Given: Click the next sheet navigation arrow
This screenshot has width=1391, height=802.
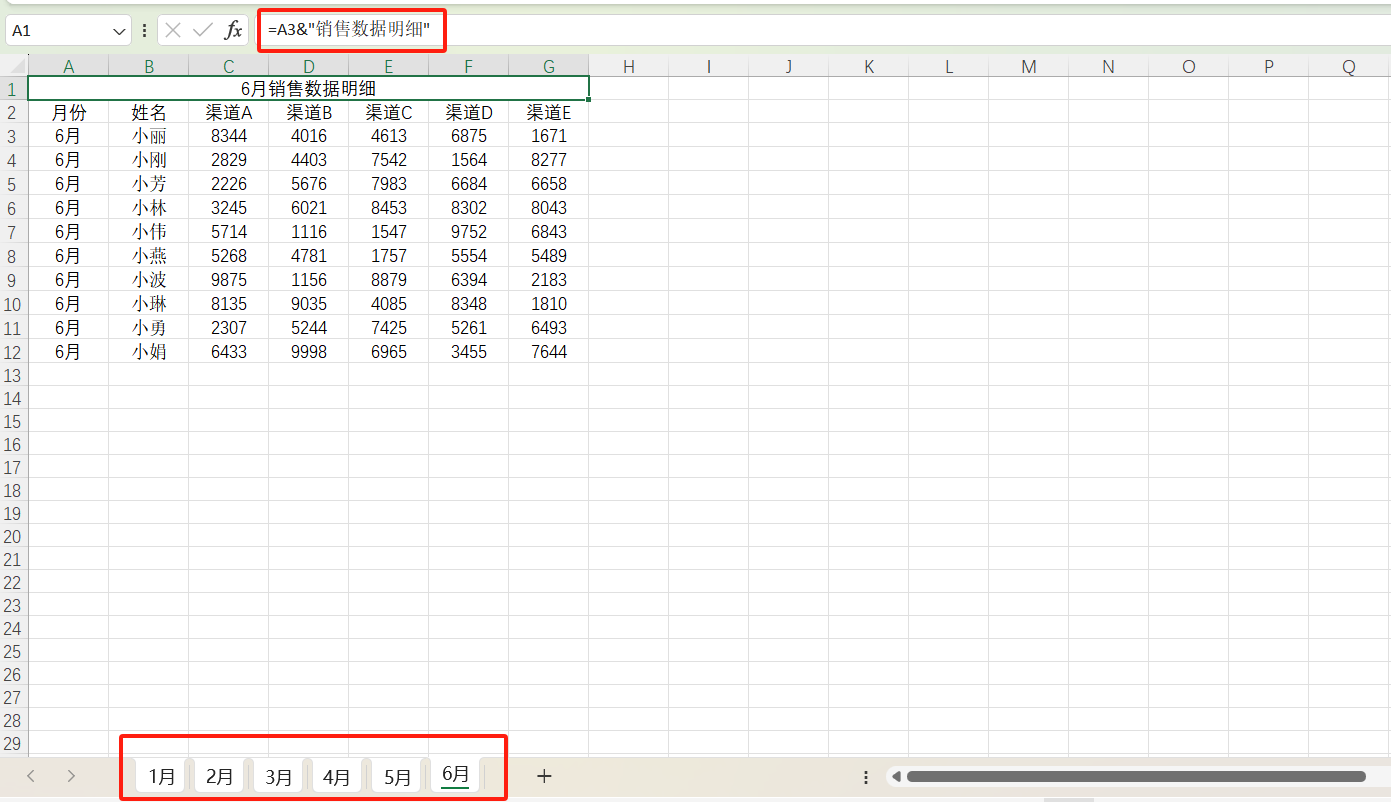Looking at the screenshot, I should [x=71, y=776].
